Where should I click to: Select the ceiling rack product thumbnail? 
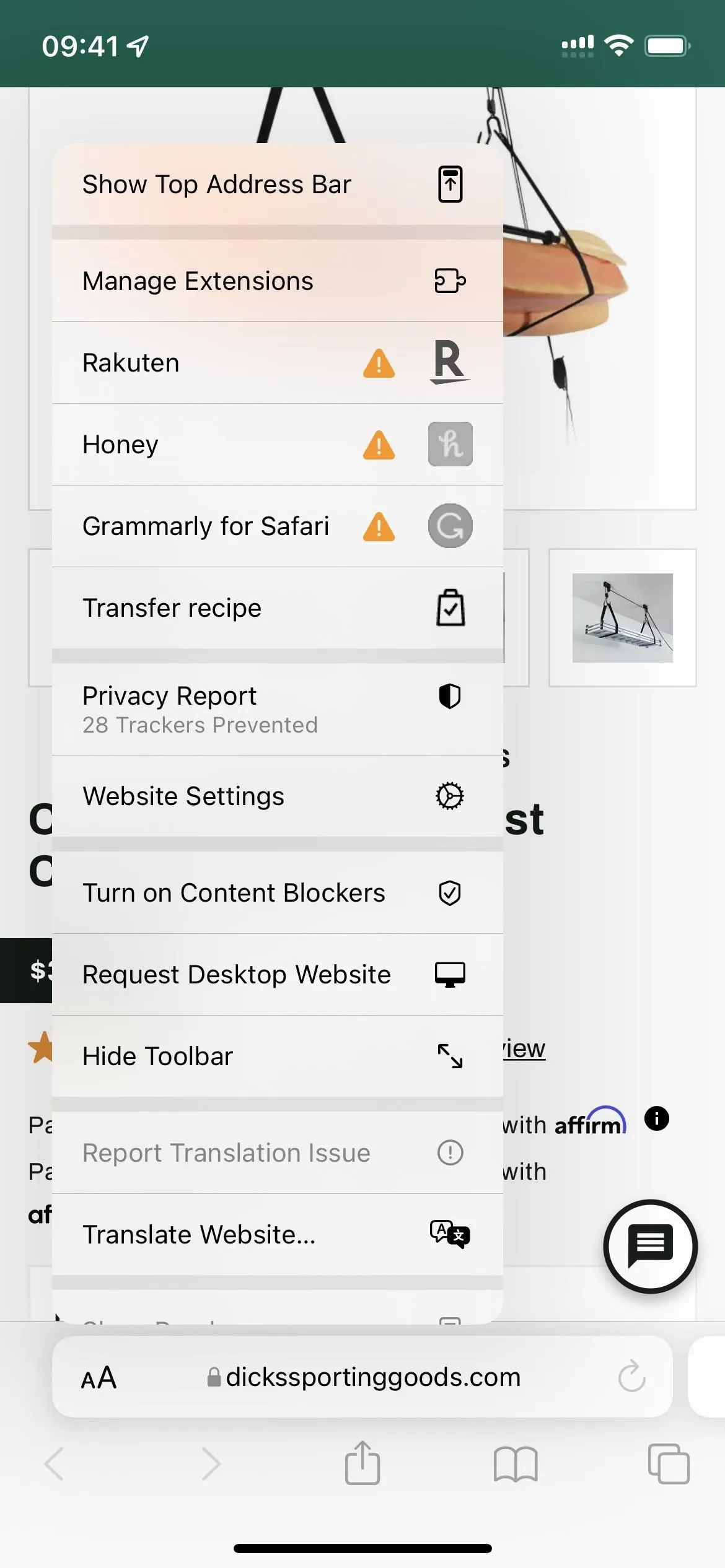623,617
